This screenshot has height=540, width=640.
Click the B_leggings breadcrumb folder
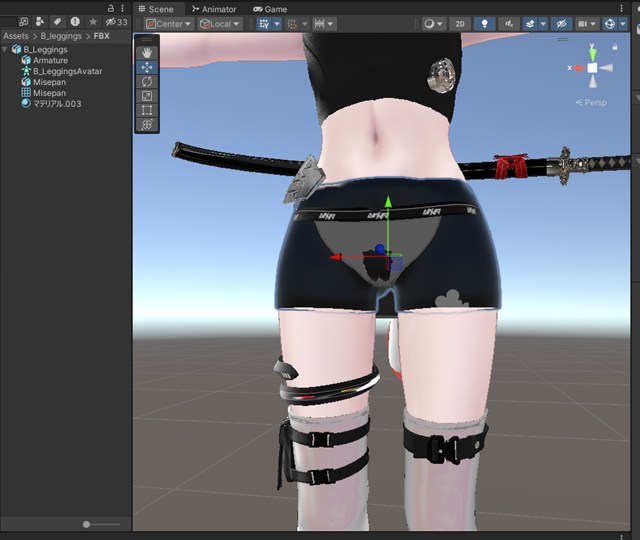click(x=62, y=36)
